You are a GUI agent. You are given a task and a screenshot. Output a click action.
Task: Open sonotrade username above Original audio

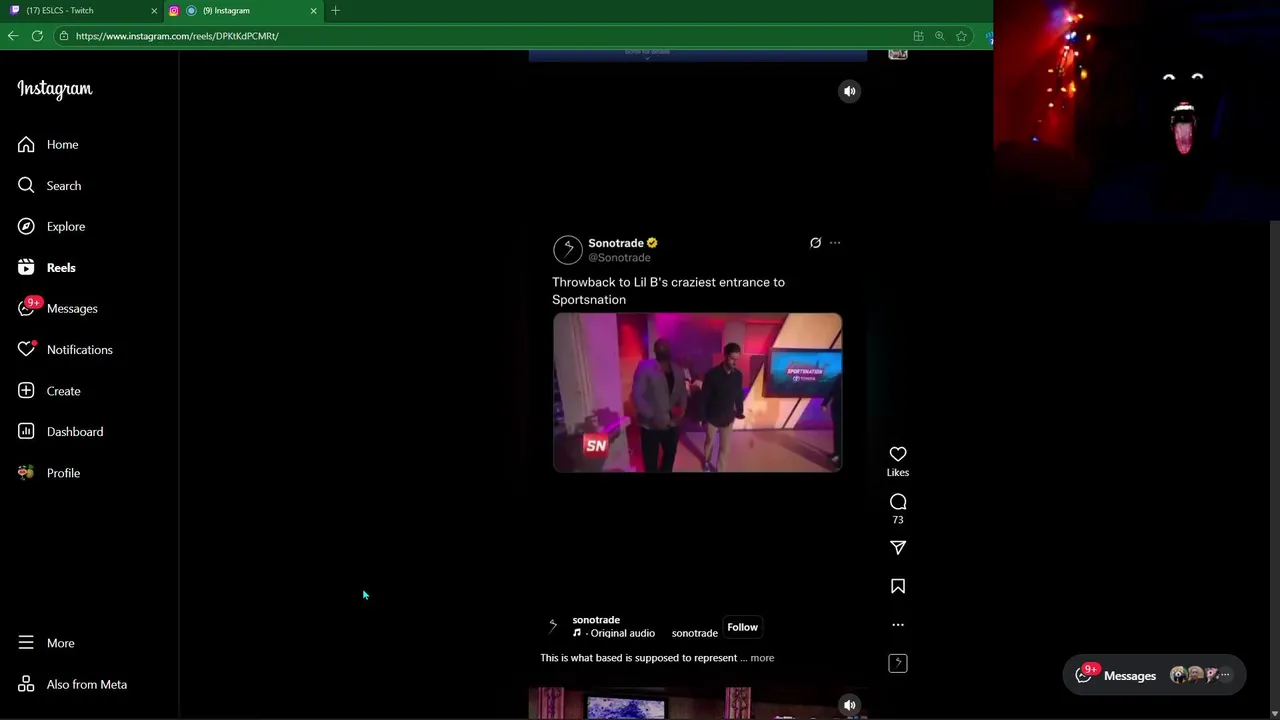[x=596, y=620]
